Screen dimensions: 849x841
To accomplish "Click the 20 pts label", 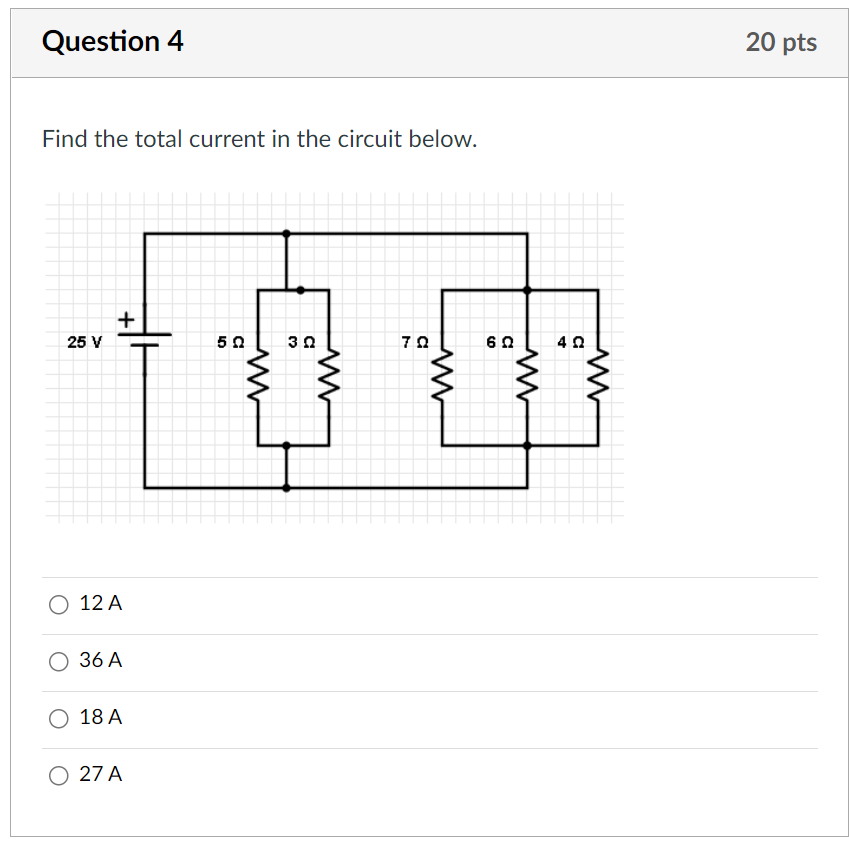I will click(x=784, y=42).
